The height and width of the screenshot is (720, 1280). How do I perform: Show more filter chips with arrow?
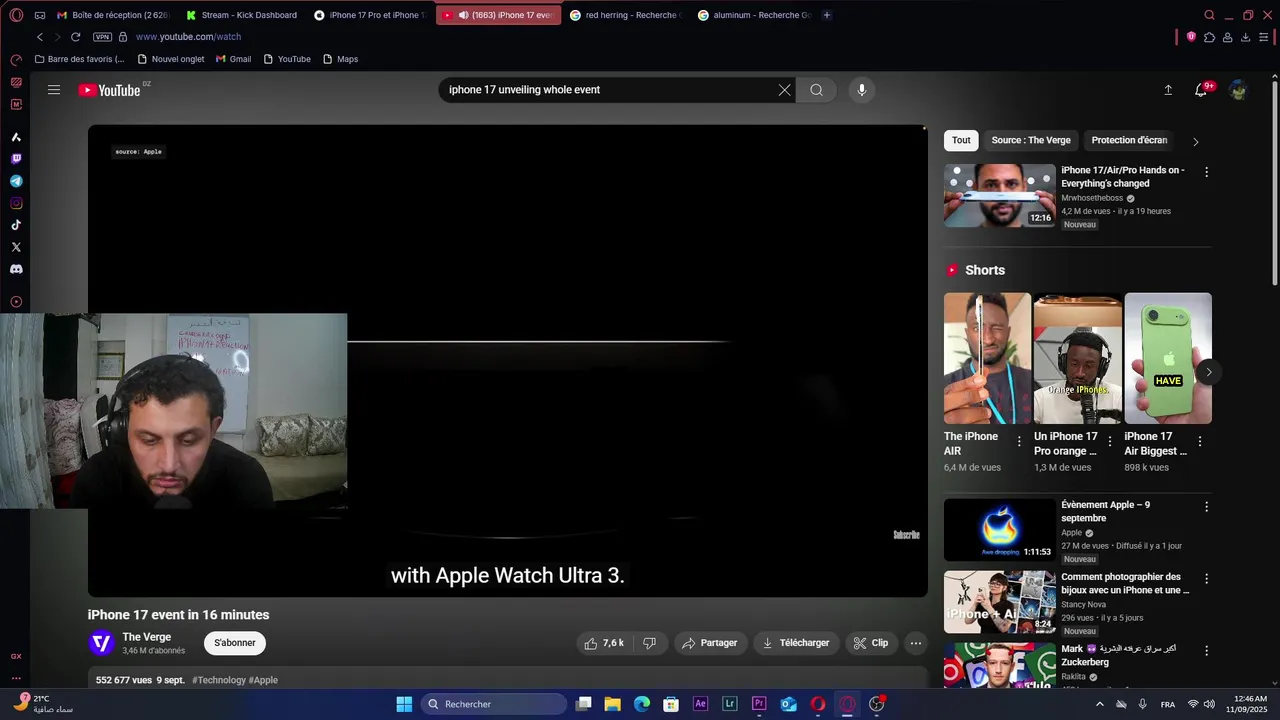(x=1195, y=141)
